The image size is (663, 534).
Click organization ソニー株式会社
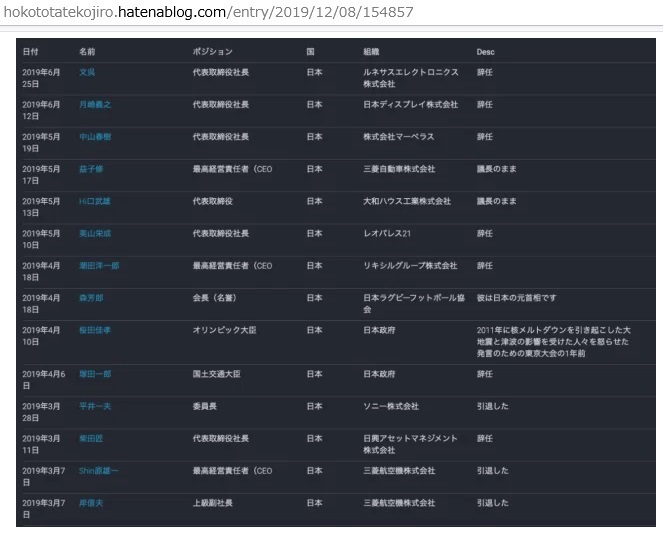391,406
